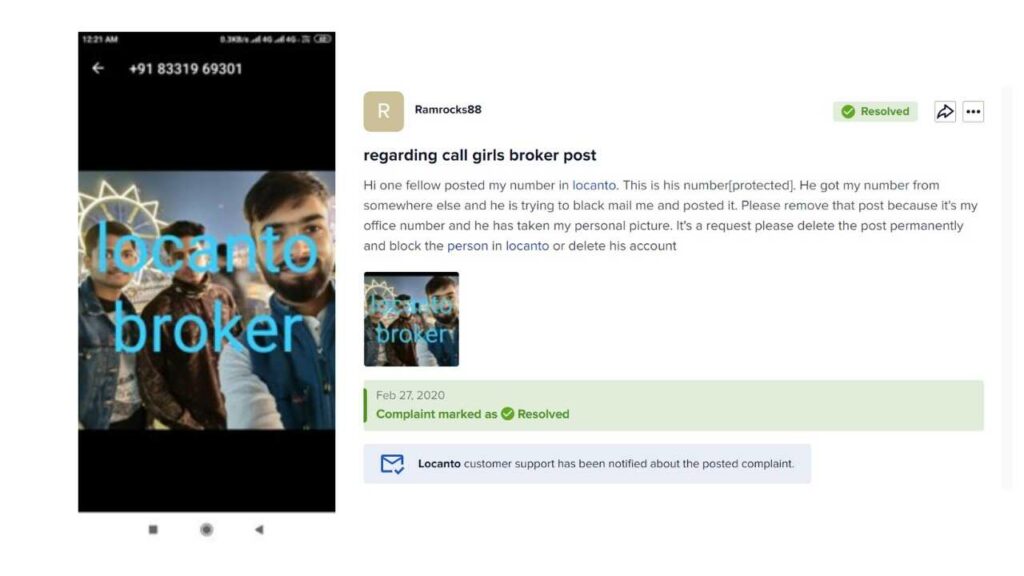
Task: Open the three-dots more options menu
Action: point(973,112)
